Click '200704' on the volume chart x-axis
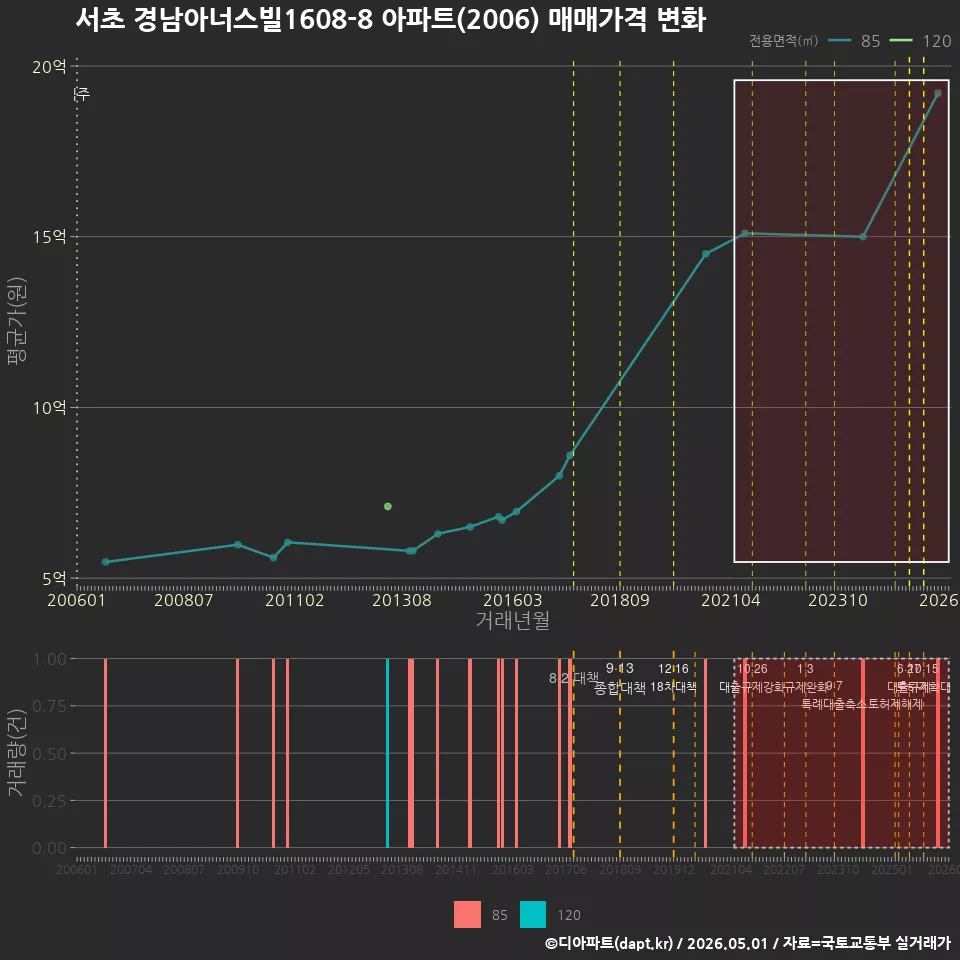Screen dimensions: 960x960 (131, 869)
